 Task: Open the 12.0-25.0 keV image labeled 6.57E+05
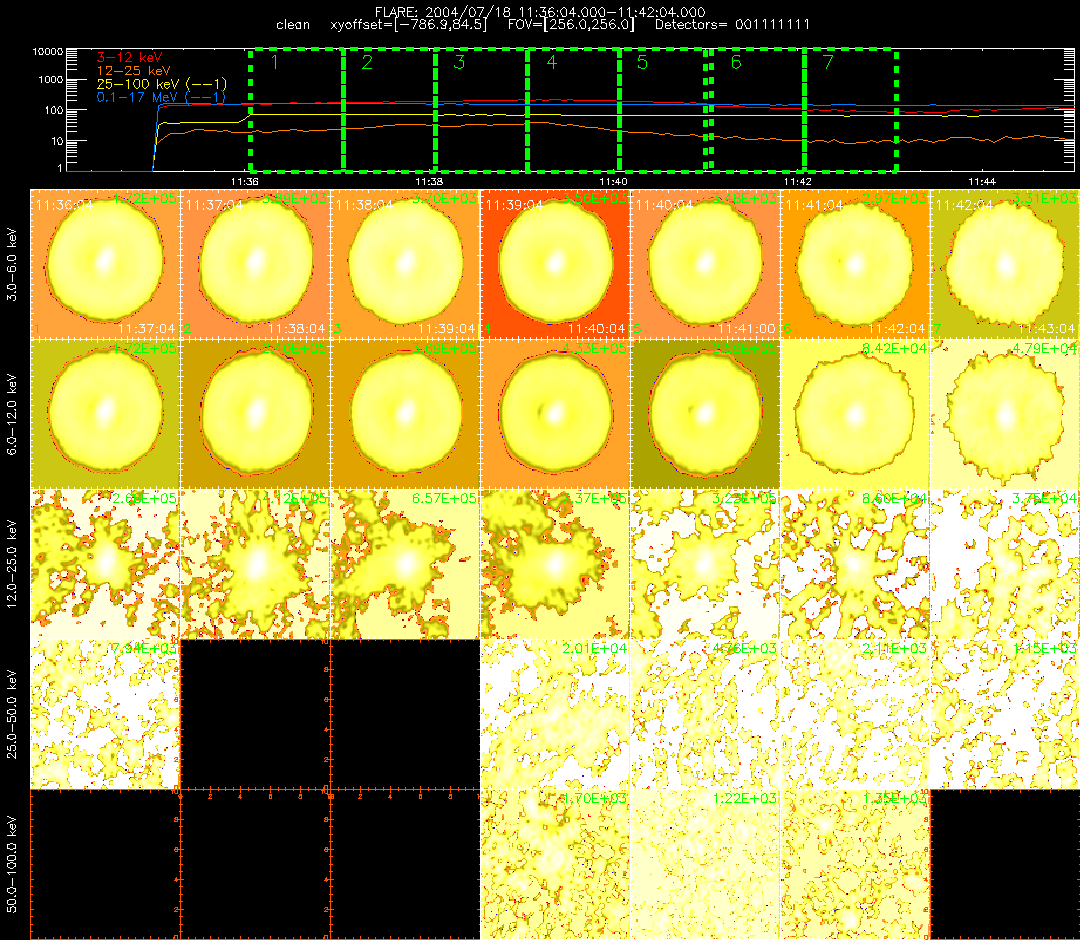point(405,564)
